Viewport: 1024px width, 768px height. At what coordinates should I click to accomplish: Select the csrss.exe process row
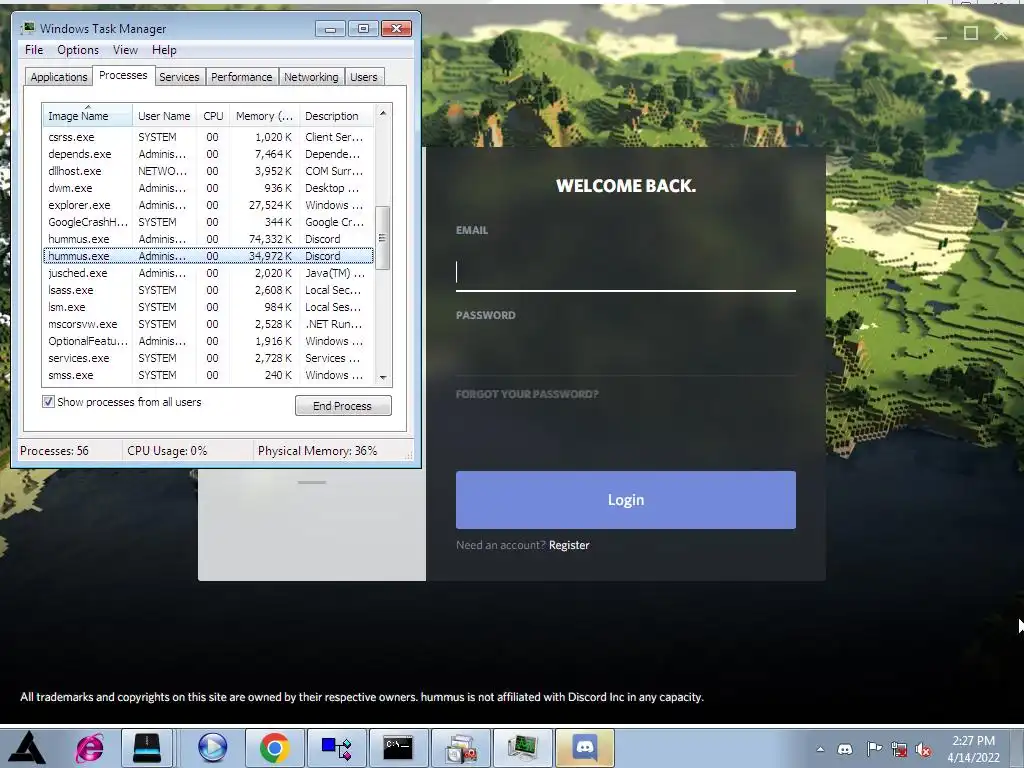[x=208, y=137]
